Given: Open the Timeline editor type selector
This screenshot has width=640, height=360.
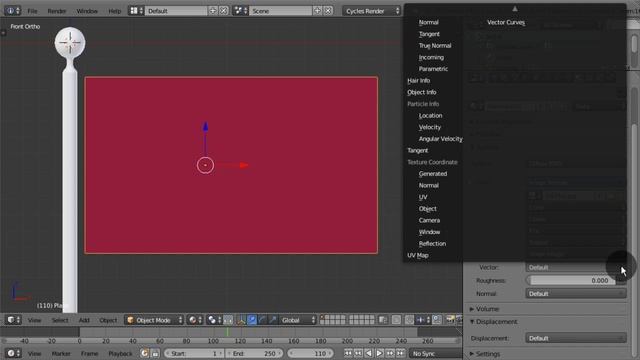Looking at the screenshot, I should [13, 353].
